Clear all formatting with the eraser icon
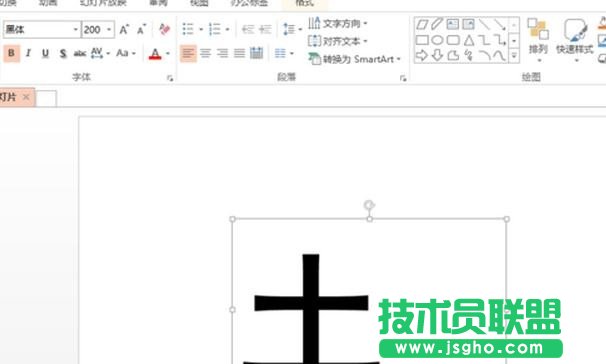606x364 pixels. click(x=165, y=29)
